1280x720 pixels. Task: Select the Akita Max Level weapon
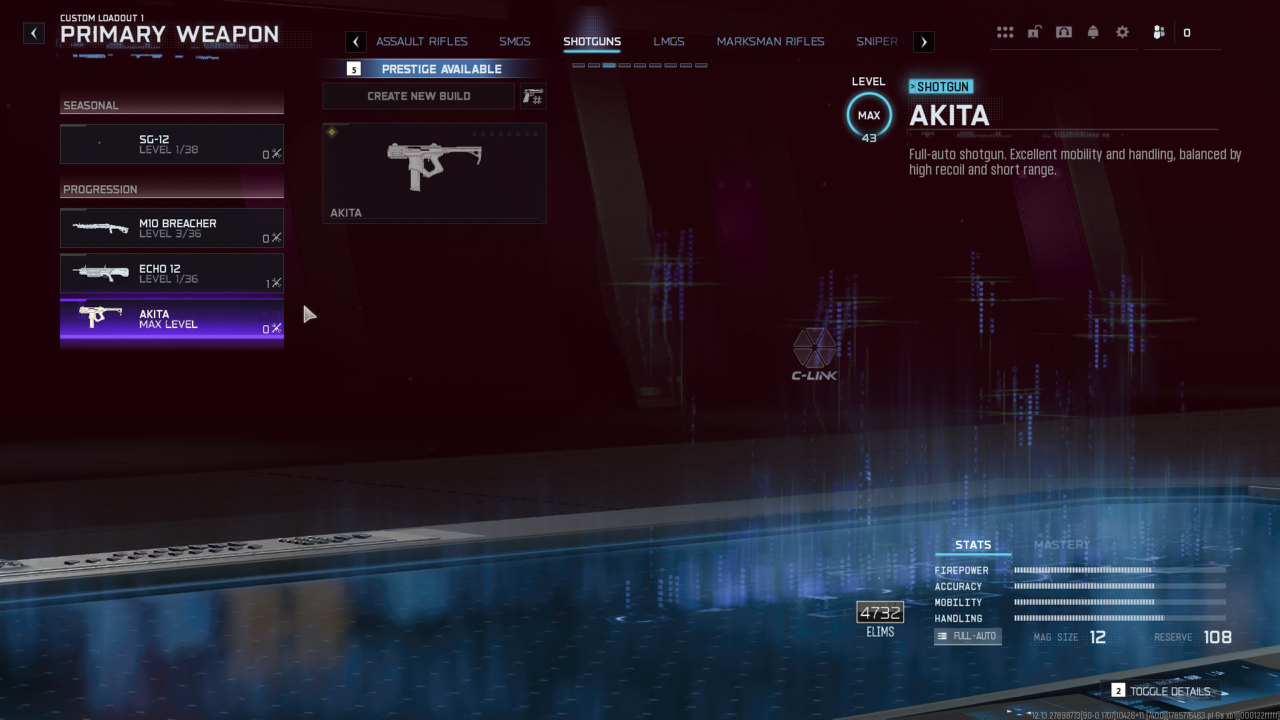coord(172,319)
